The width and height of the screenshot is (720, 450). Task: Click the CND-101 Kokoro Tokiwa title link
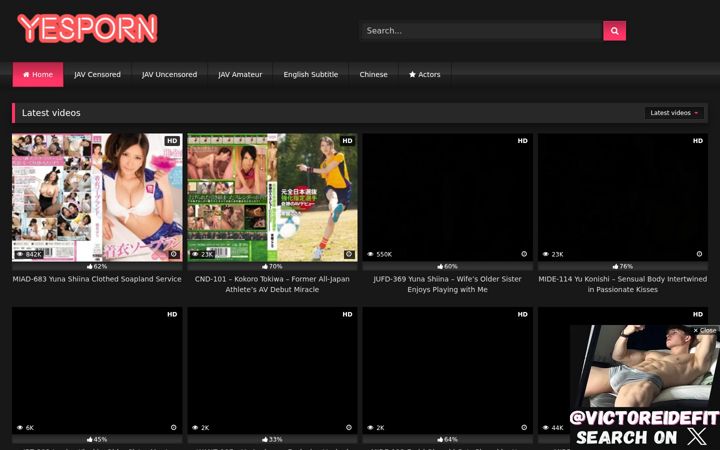pos(272,284)
